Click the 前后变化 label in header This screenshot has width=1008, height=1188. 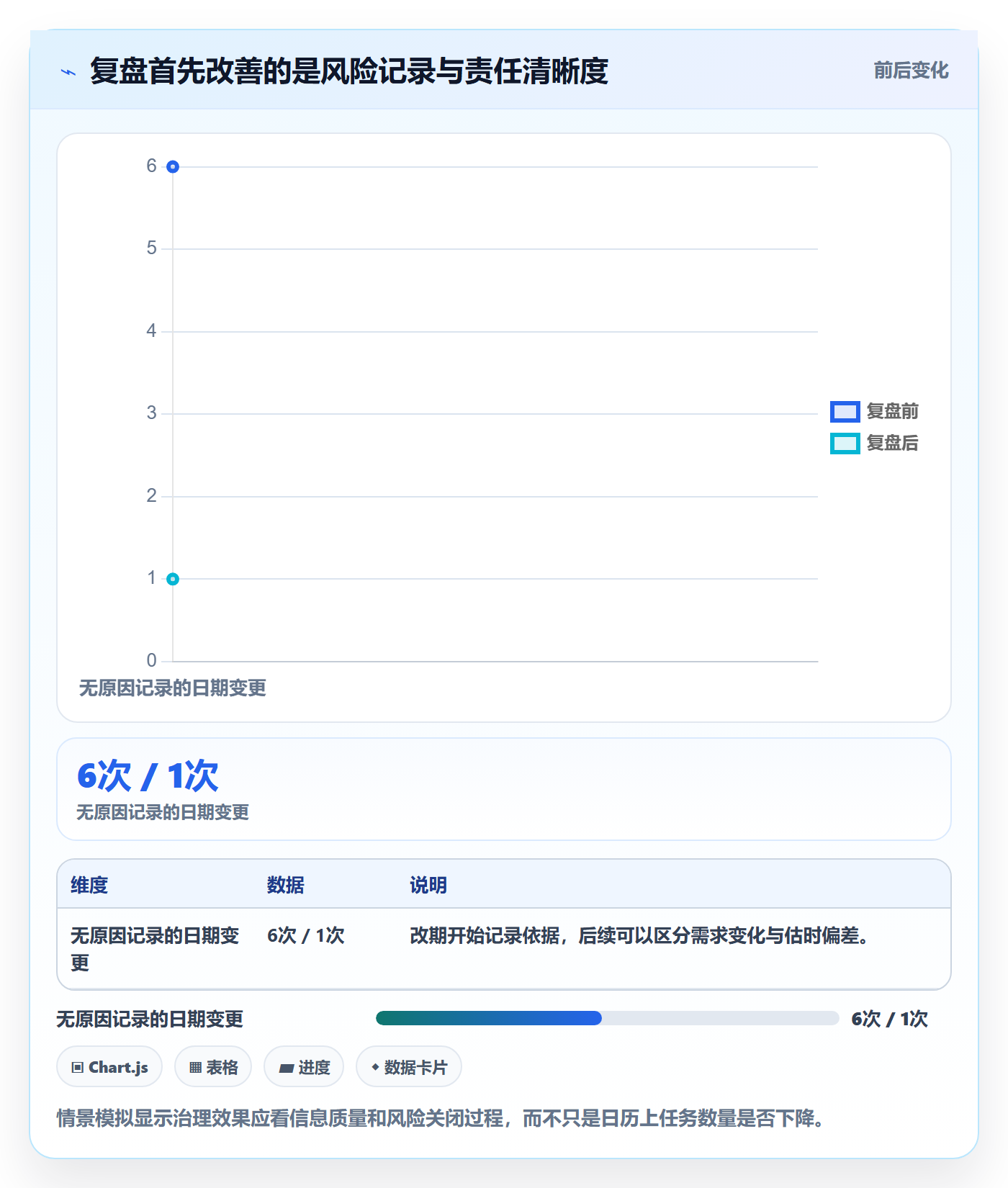click(x=911, y=71)
